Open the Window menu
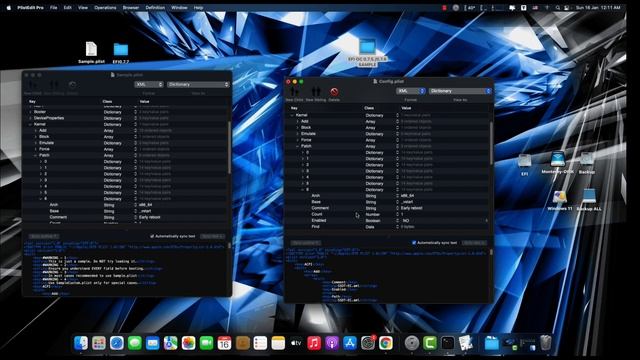The image size is (640, 360). coord(179,8)
